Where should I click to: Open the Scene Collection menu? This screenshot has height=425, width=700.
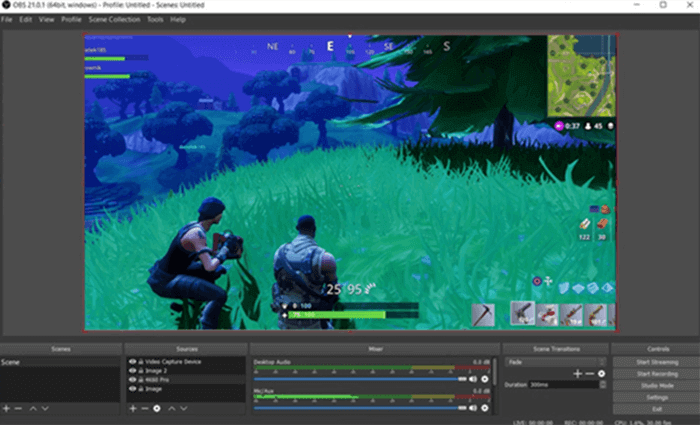(113, 19)
